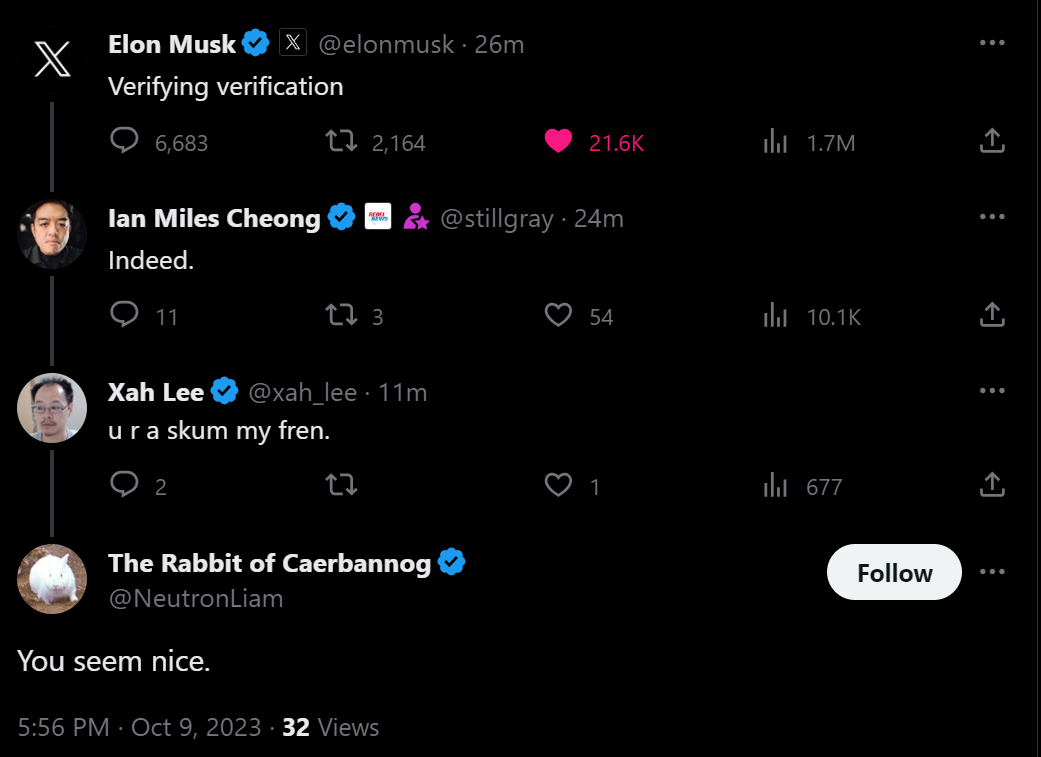Reply to Elon Musk's tweet
Screen dimensions: 1041x757
tap(124, 142)
